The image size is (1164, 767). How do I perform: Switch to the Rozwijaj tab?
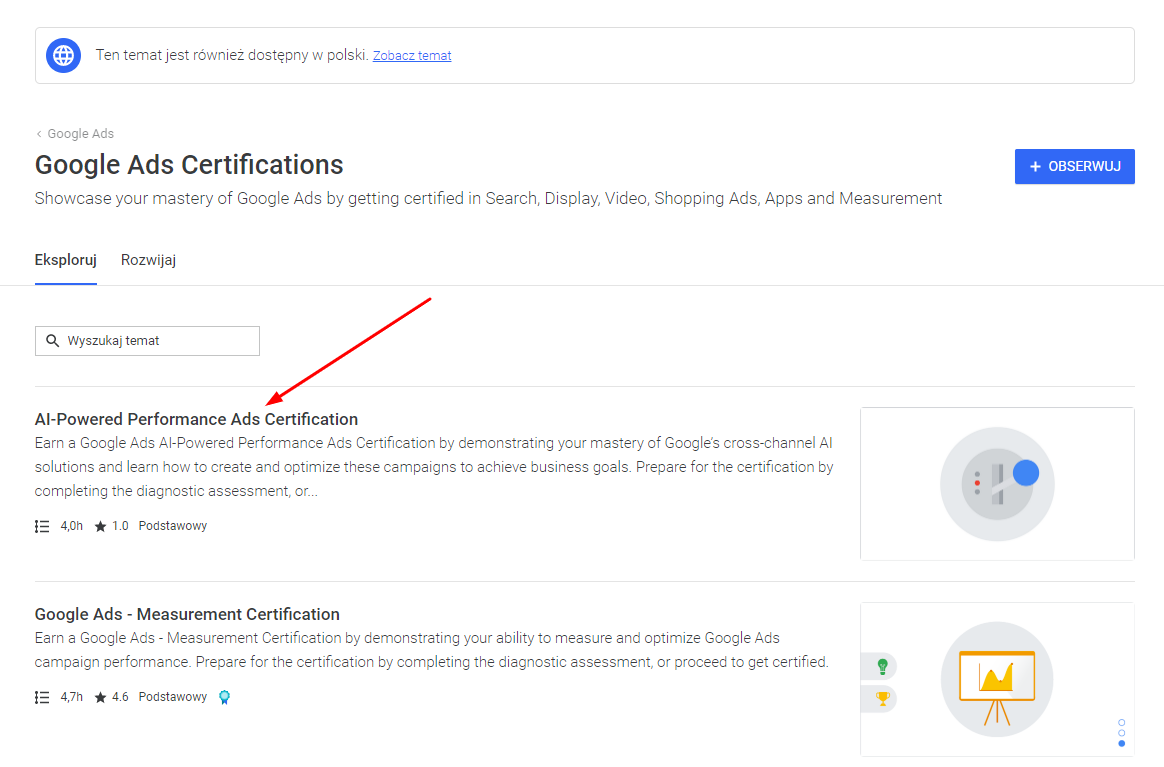point(148,260)
